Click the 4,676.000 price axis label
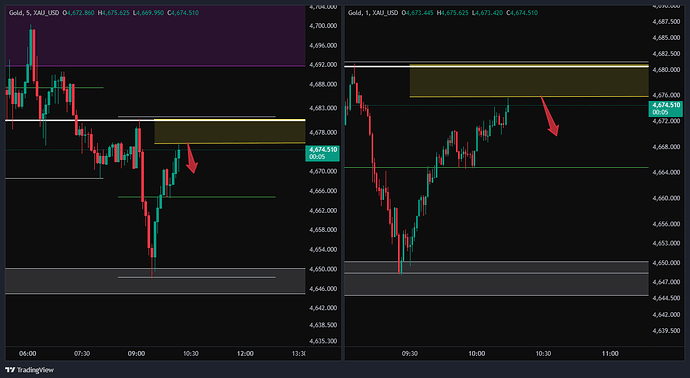This screenshot has height=378, width=690. click(667, 95)
